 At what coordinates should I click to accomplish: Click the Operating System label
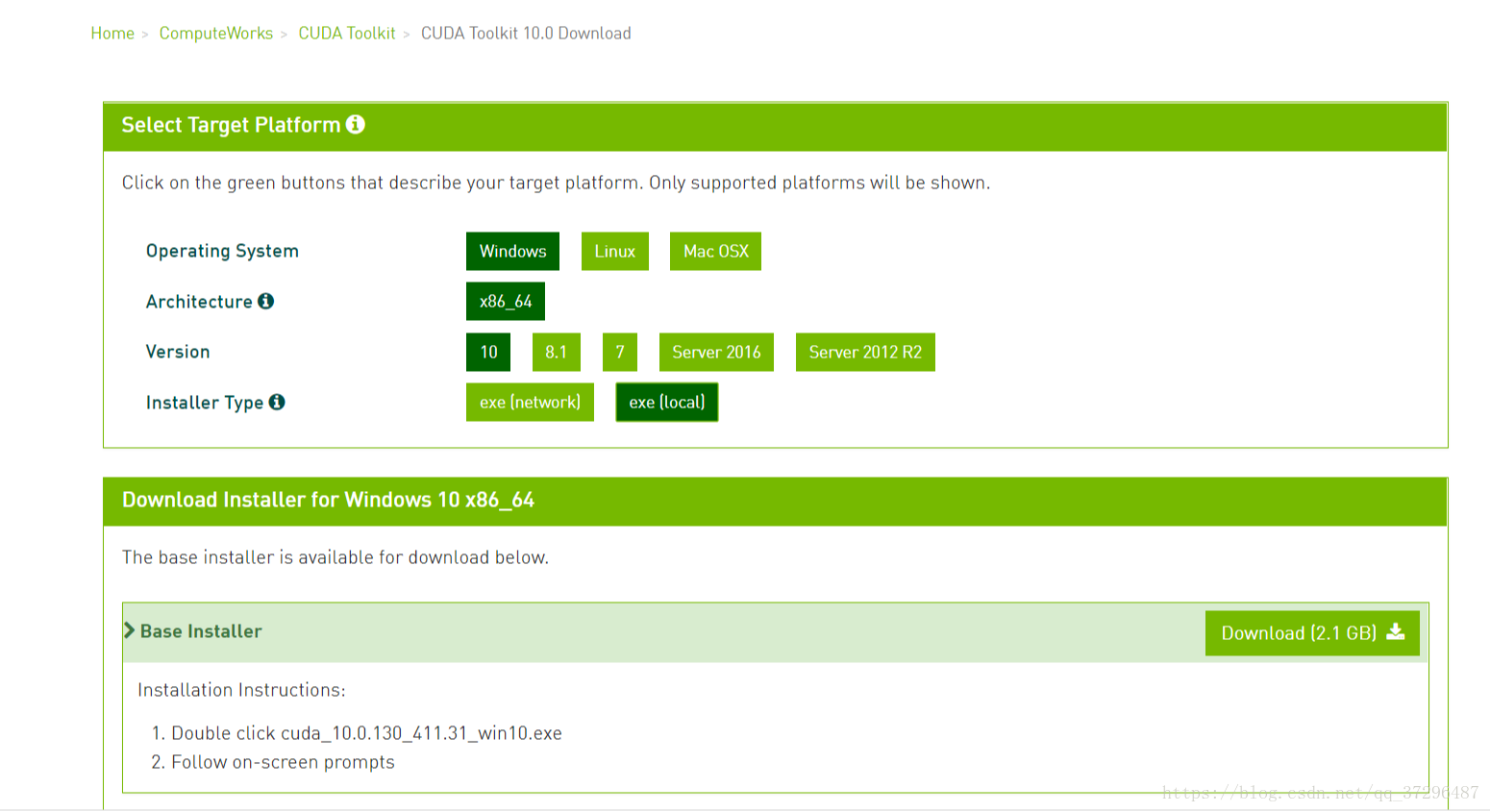[222, 251]
